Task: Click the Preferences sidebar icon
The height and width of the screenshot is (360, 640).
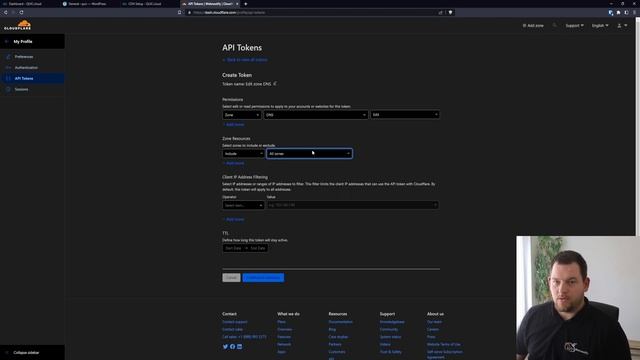Action: pos(8,57)
